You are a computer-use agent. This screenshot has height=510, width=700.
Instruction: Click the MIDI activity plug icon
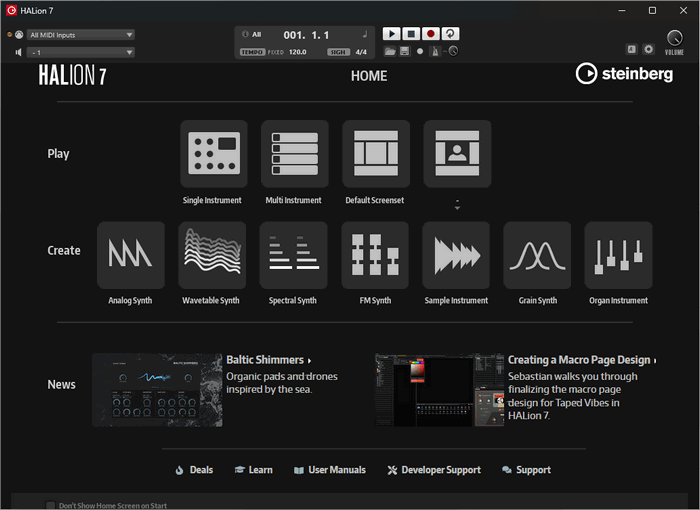19,34
